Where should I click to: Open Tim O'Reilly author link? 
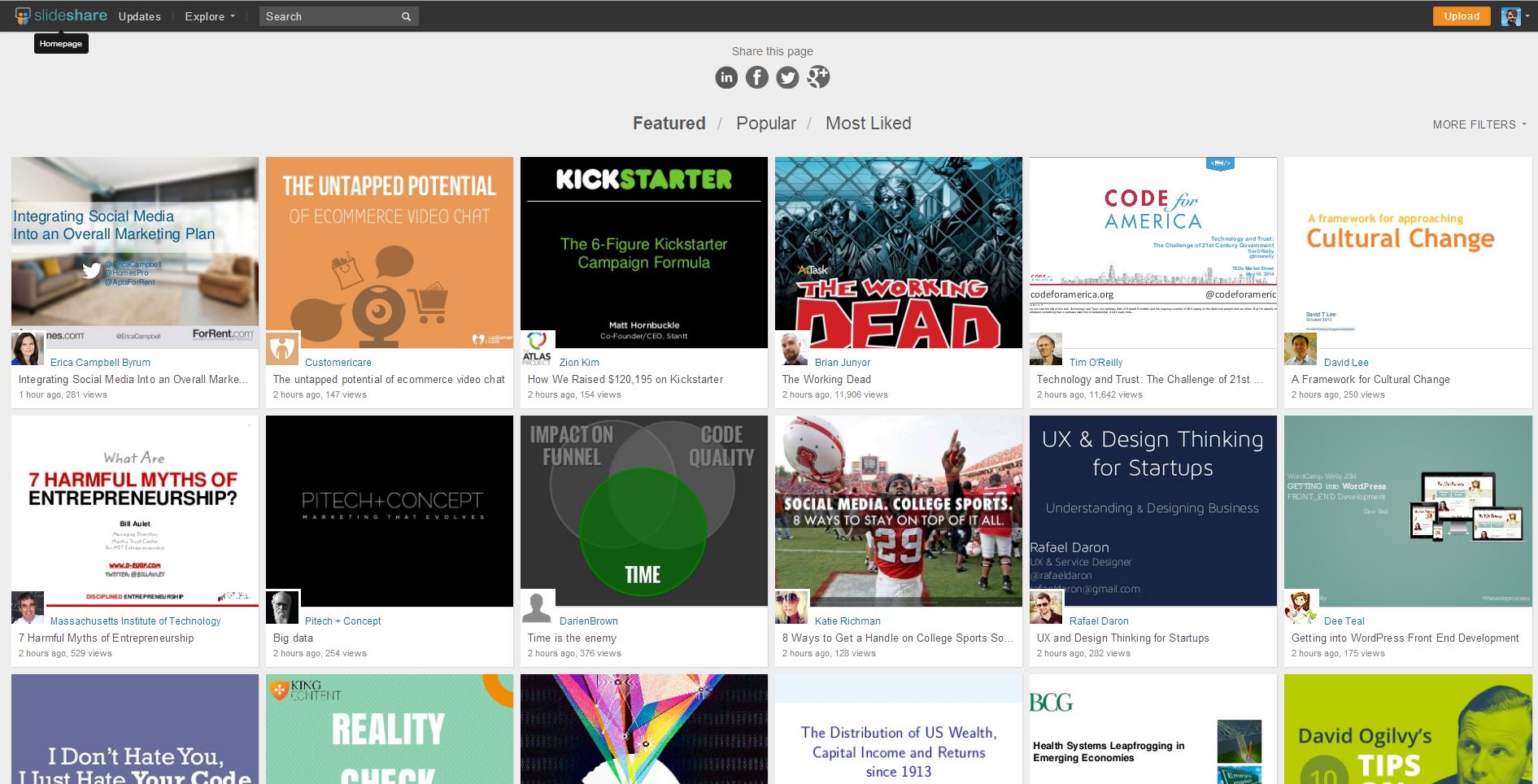[x=1096, y=363]
